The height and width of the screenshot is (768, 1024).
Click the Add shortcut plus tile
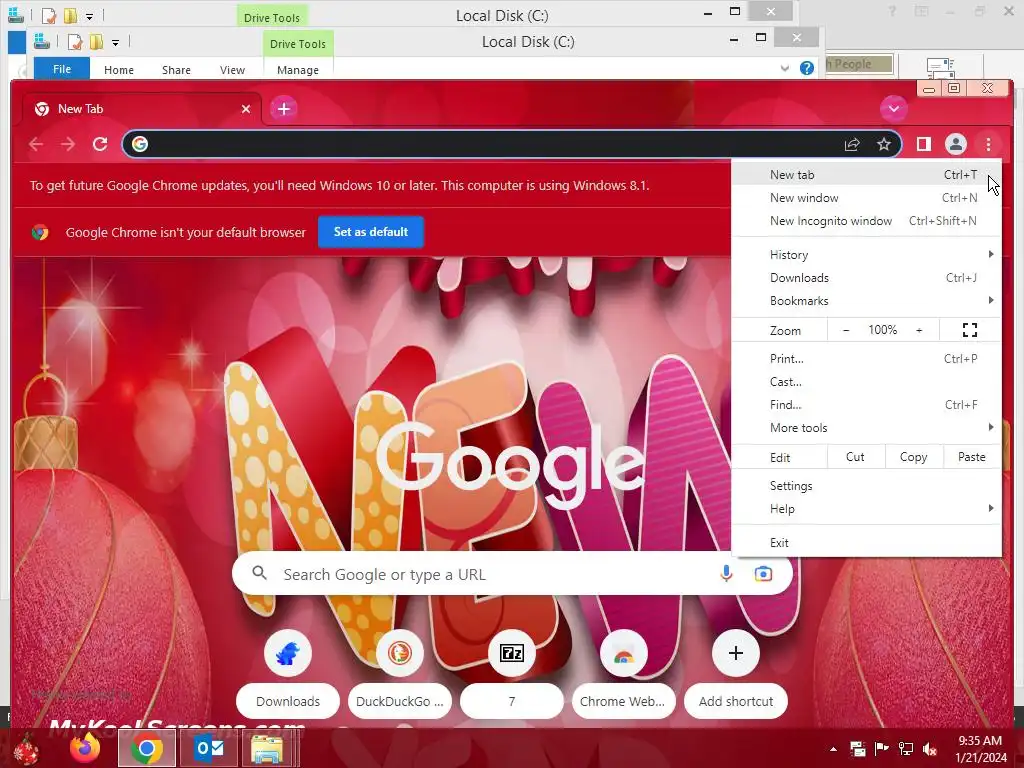[736, 673]
